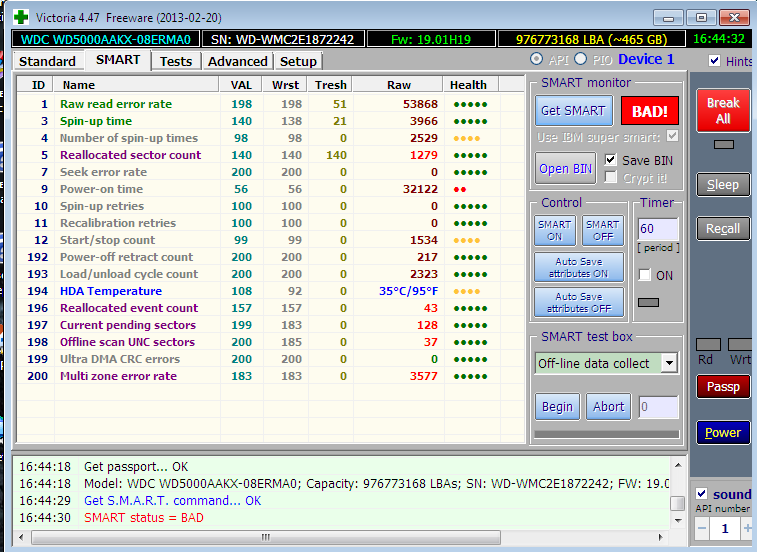Switch to the SMART tab

pos(118,60)
